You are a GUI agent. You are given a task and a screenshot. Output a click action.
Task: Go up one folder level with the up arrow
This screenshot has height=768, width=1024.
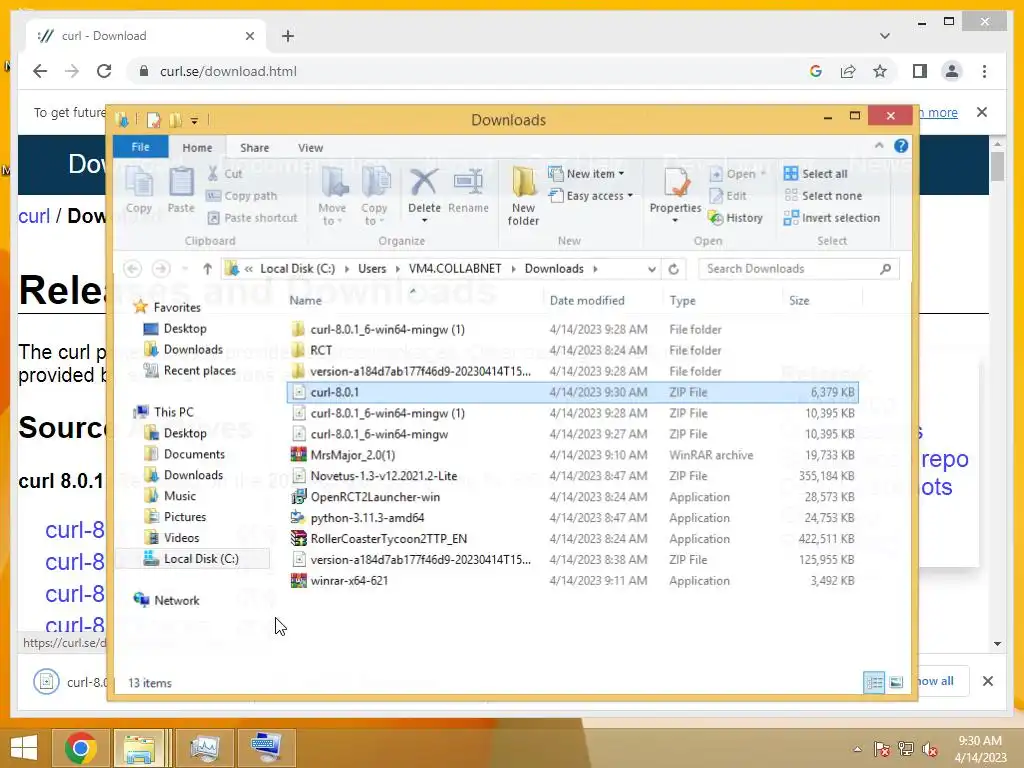click(x=207, y=269)
